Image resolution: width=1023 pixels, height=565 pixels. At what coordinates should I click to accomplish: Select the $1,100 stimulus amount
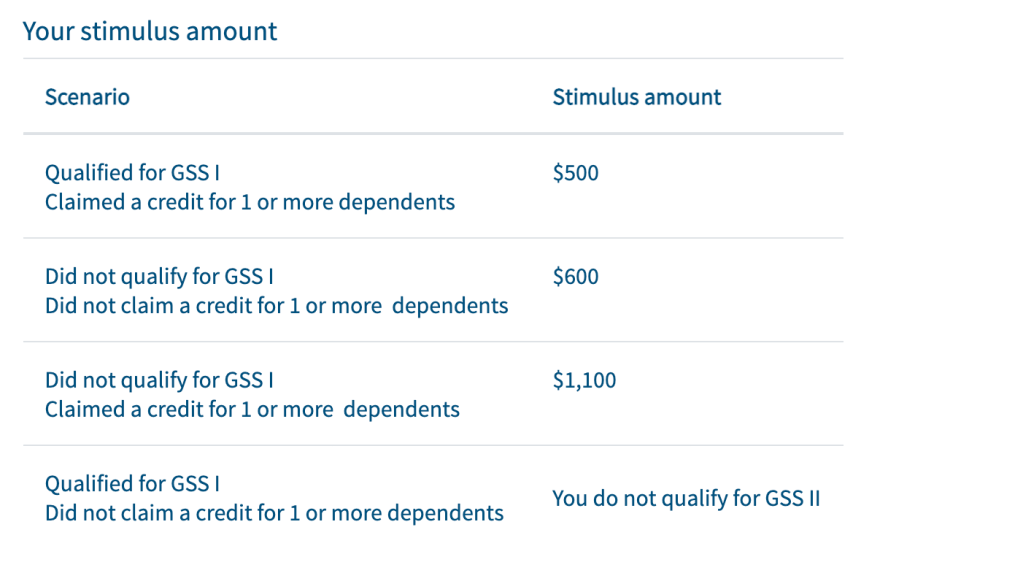coord(585,380)
